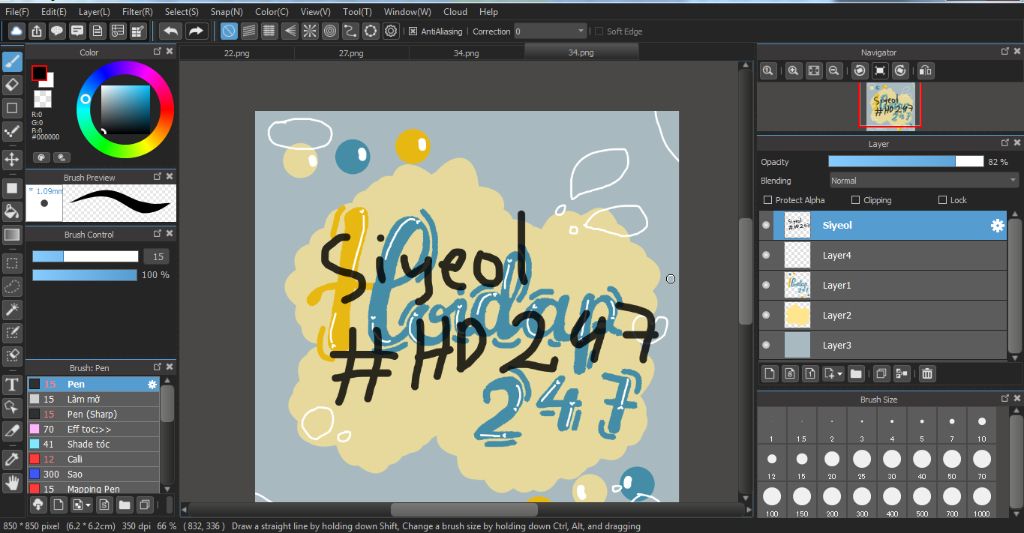The width and height of the screenshot is (1024, 533).
Task: Choose brush size 30
Action: [891, 464]
